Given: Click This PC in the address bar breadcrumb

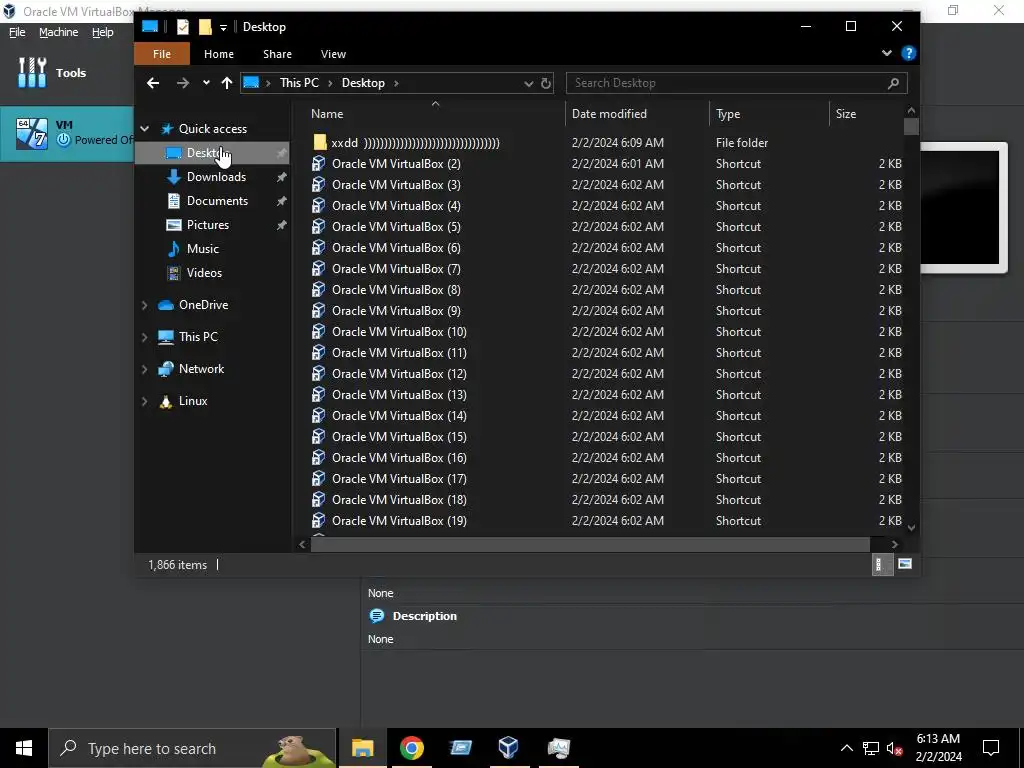Looking at the screenshot, I should coord(299,83).
